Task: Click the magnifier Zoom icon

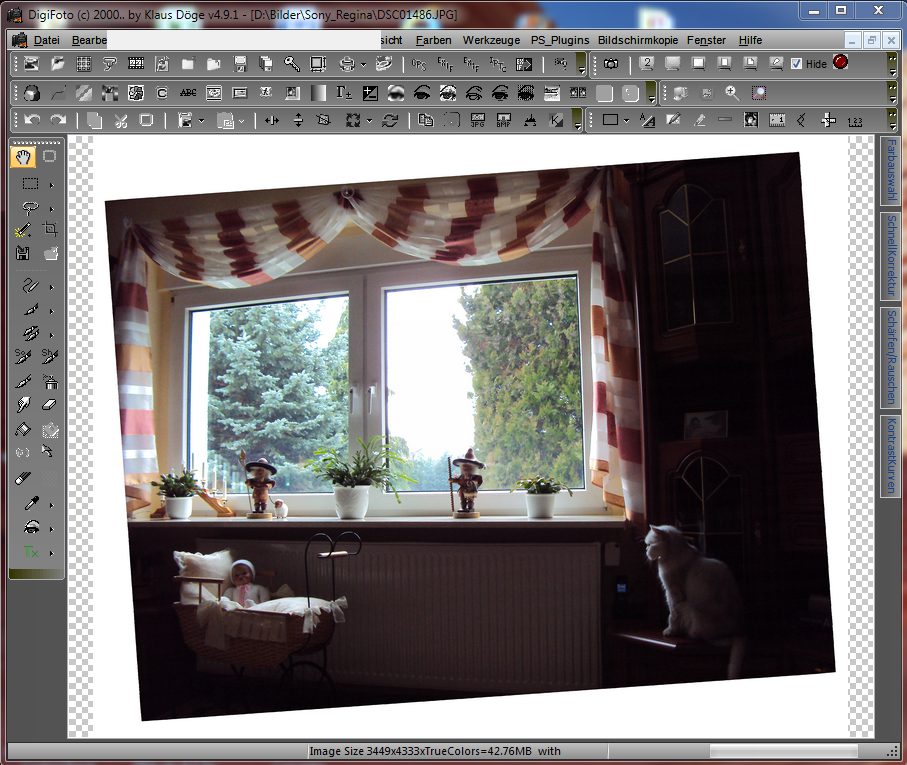Action: pyautogui.click(x=733, y=93)
